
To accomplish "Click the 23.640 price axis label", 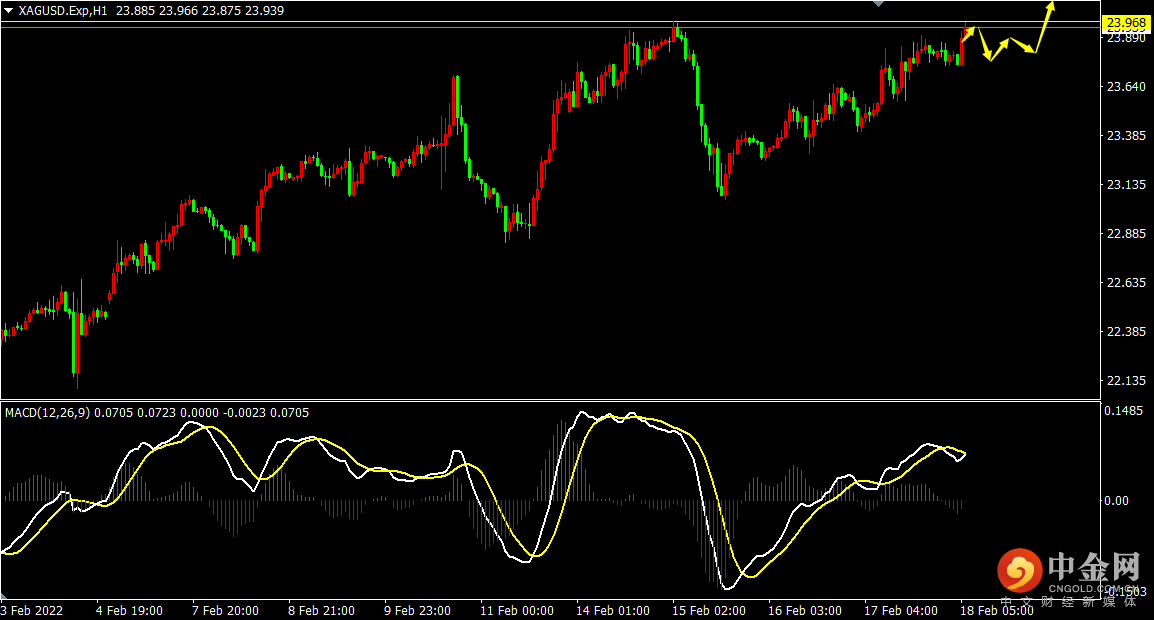I will 1125,87.
